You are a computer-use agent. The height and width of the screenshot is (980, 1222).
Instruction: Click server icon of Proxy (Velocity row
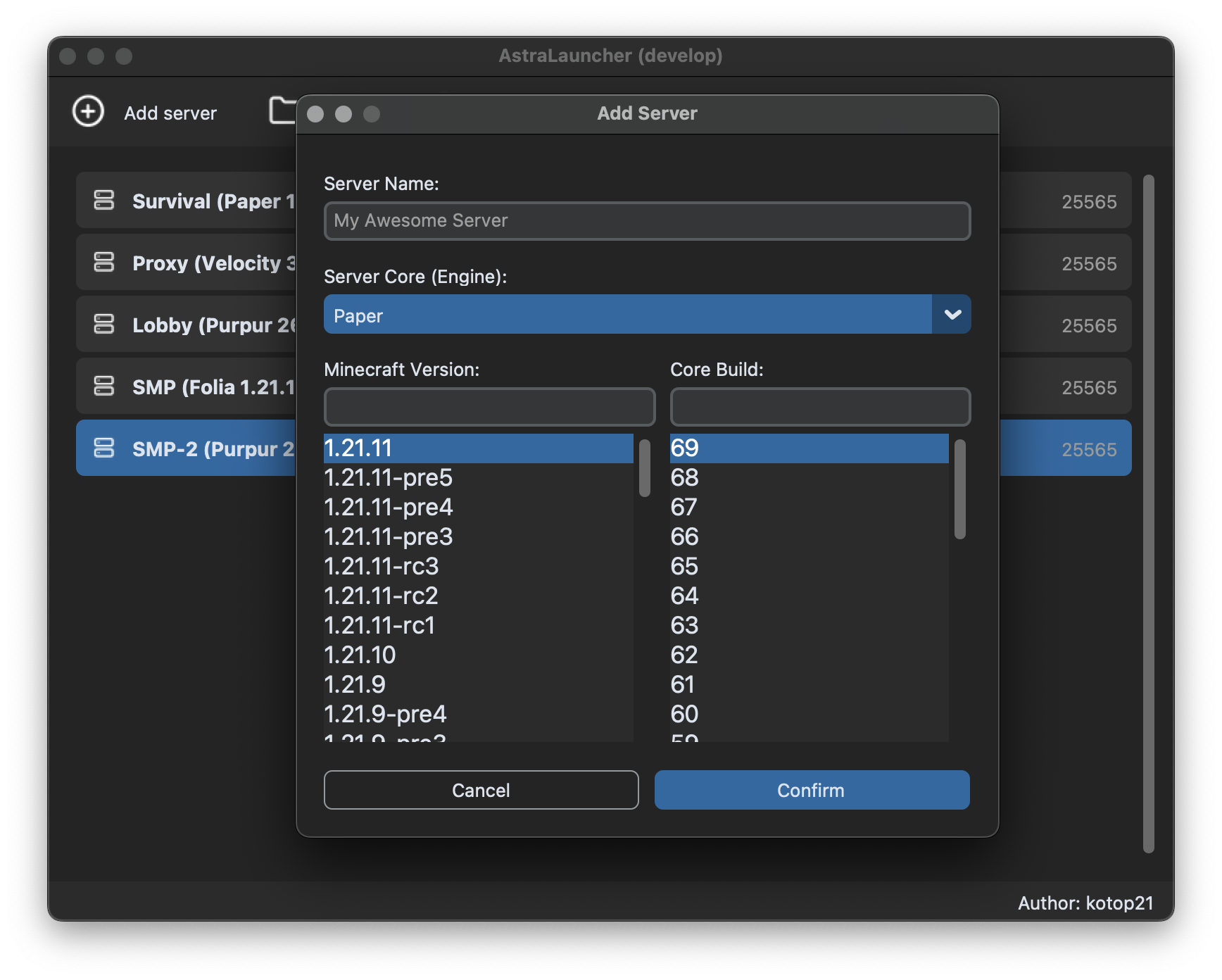tap(104, 262)
